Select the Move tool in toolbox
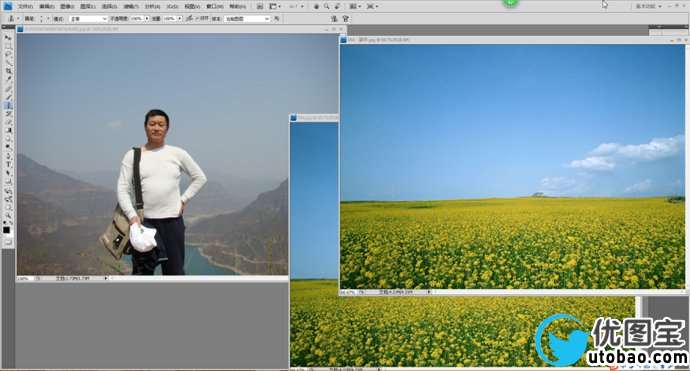Viewport: 690px width, 371px height. click(7, 38)
